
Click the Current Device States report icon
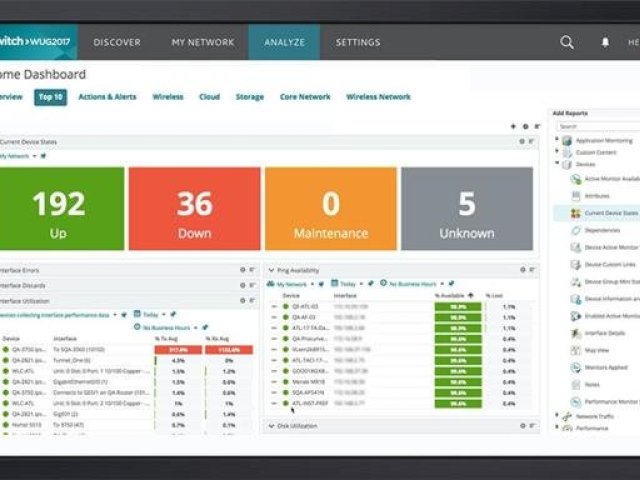576,213
